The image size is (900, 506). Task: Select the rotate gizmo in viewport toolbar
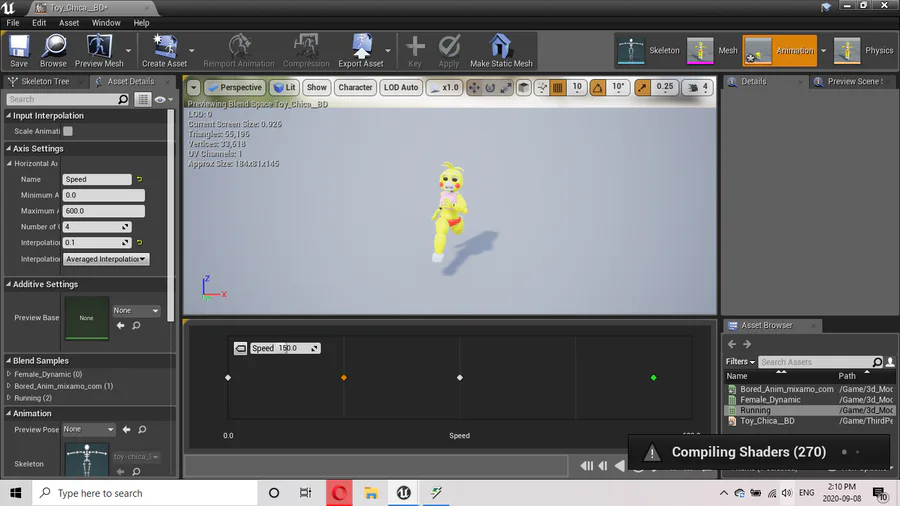490,87
